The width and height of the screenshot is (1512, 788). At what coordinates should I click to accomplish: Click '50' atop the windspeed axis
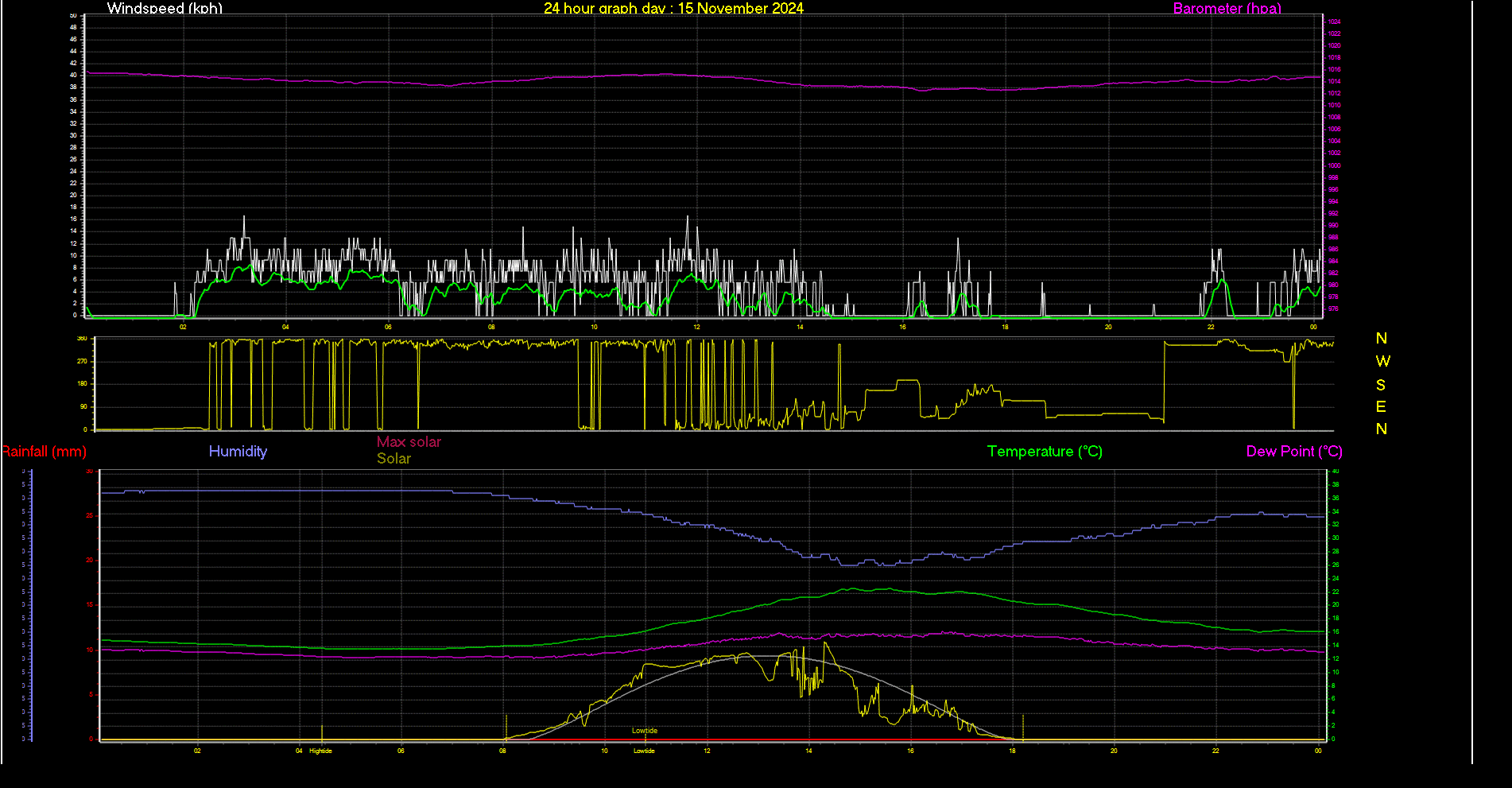(x=73, y=15)
